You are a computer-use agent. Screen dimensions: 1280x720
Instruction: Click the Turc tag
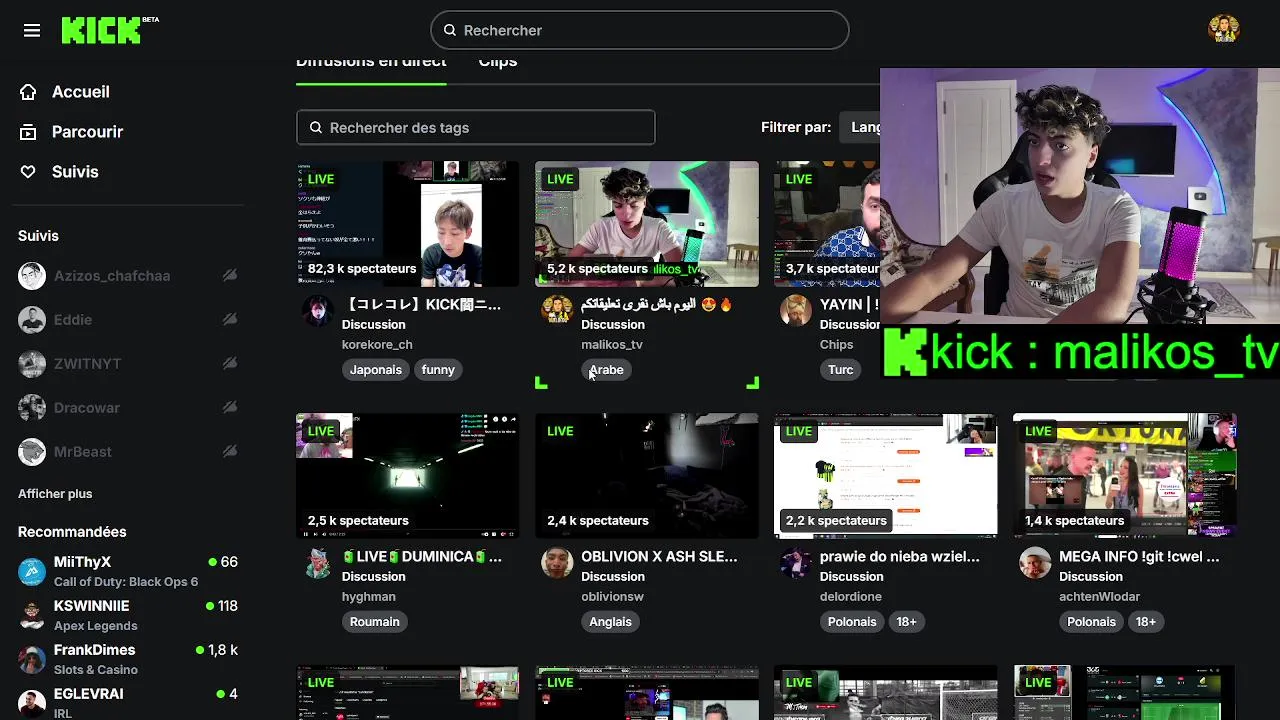[841, 370]
